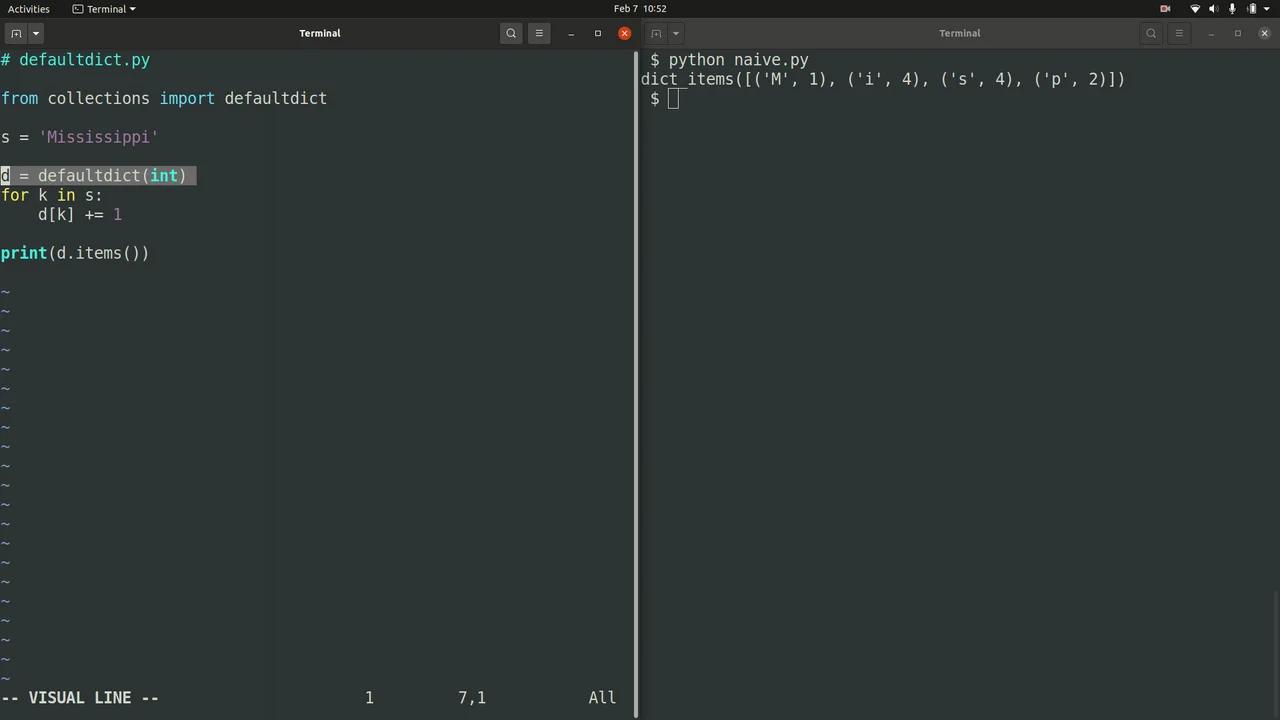Click the battery status icon
The width and height of the screenshot is (1280, 720).
(x=1251, y=9)
